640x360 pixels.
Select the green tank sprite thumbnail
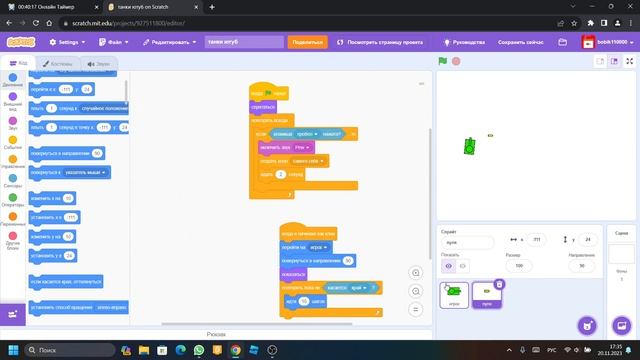[x=454, y=295]
